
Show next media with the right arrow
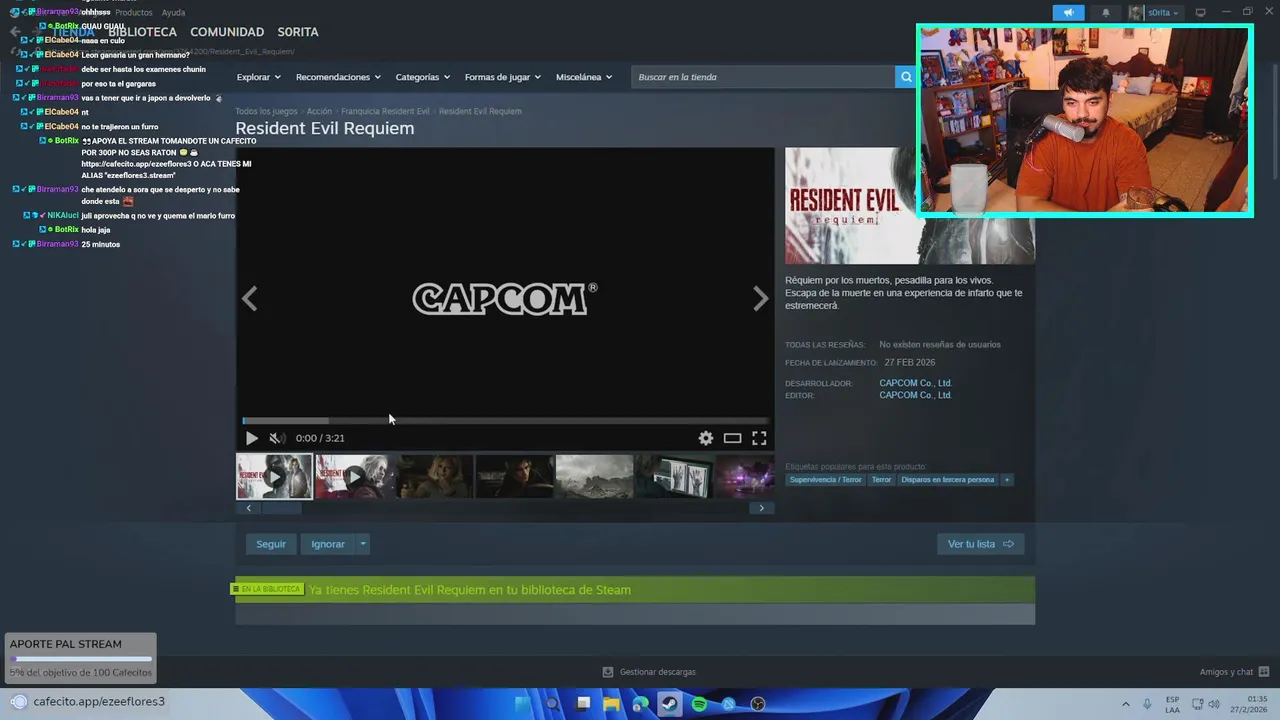click(761, 298)
